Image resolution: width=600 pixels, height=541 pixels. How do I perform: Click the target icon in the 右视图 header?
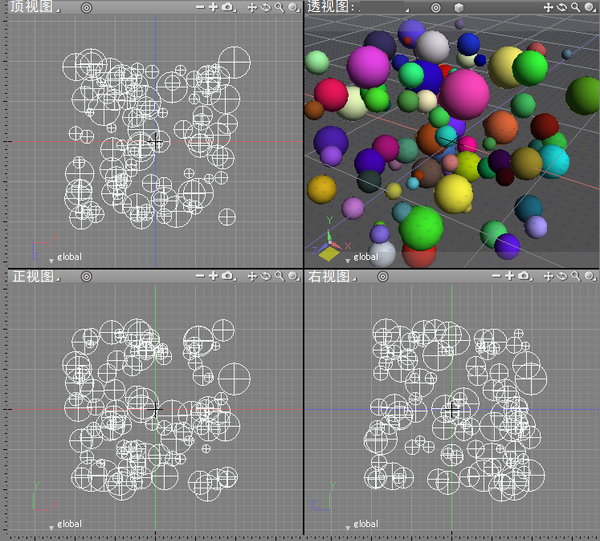tap(383, 276)
